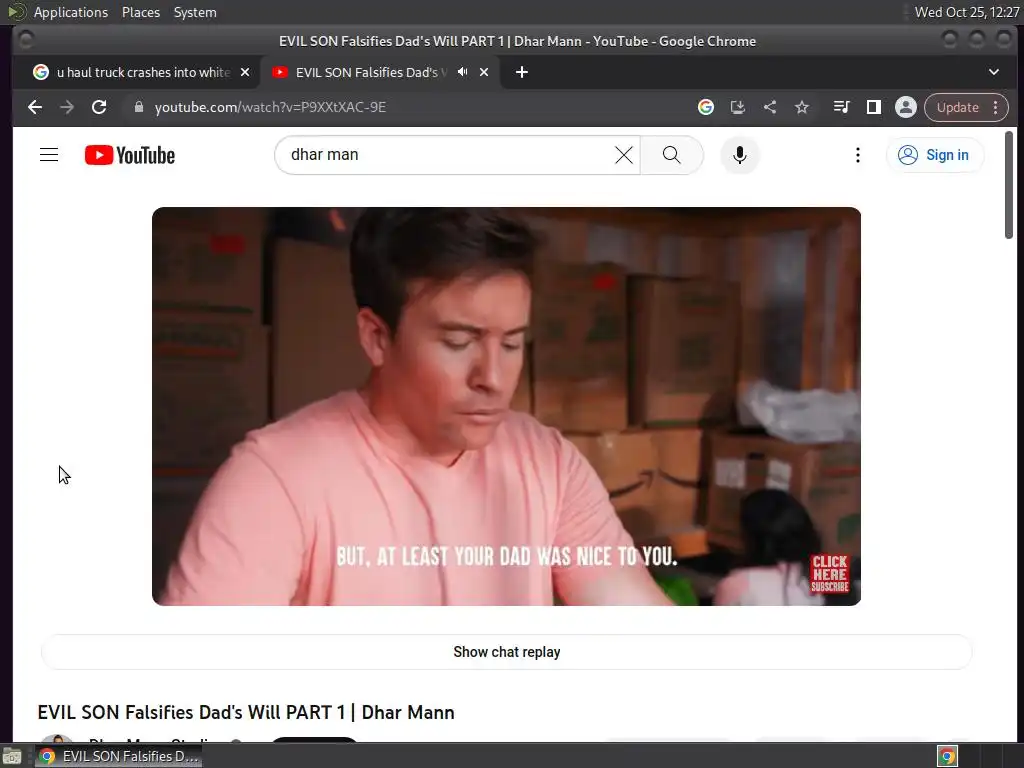Open a new Chrome tab

click(x=521, y=72)
